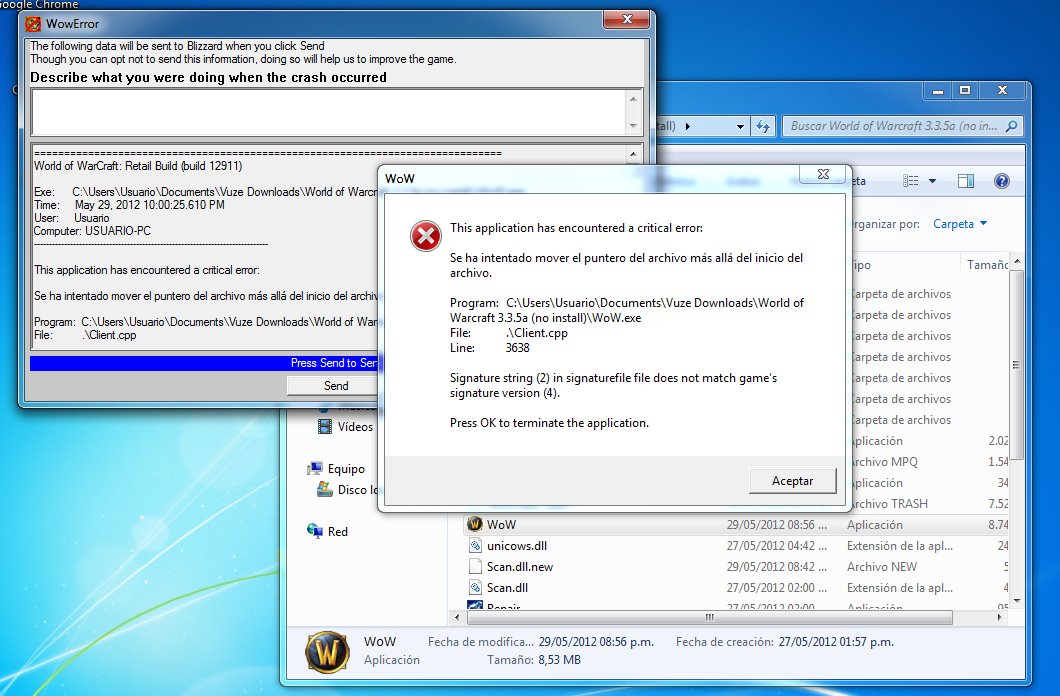The width and height of the screenshot is (1060, 696).
Task: Toggle the Explorer preview pane icon
Action: [966, 181]
